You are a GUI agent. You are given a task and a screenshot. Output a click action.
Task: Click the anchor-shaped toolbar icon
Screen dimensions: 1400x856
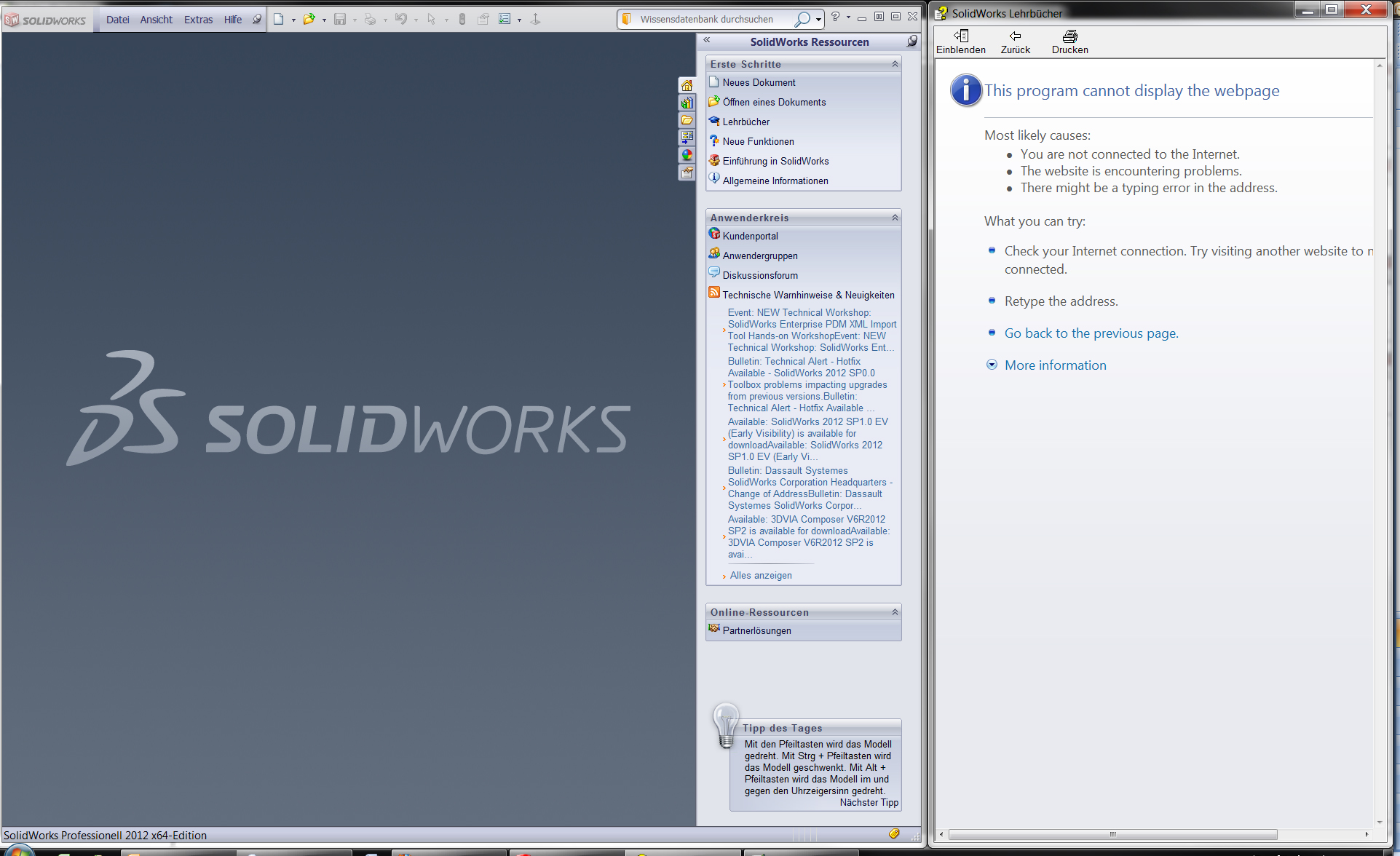point(535,20)
